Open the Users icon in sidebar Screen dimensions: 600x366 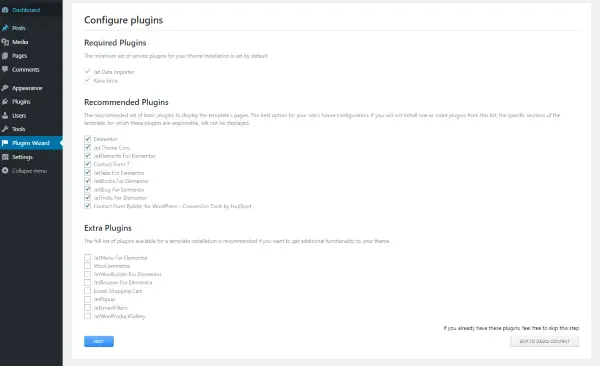[x=5, y=116]
